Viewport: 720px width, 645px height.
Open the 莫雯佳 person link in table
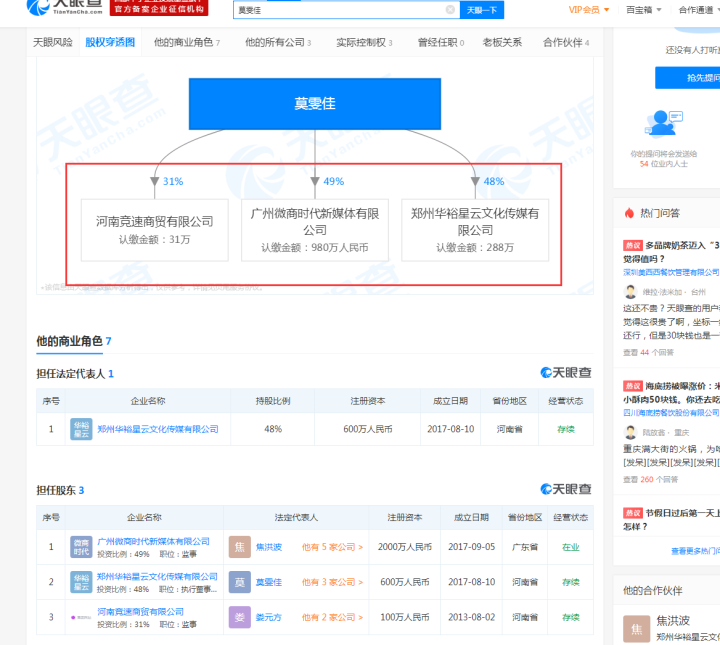click(269, 582)
